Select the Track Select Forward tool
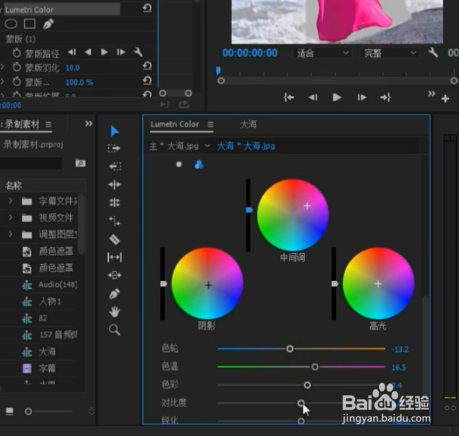459x436 pixels. (x=114, y=148)
